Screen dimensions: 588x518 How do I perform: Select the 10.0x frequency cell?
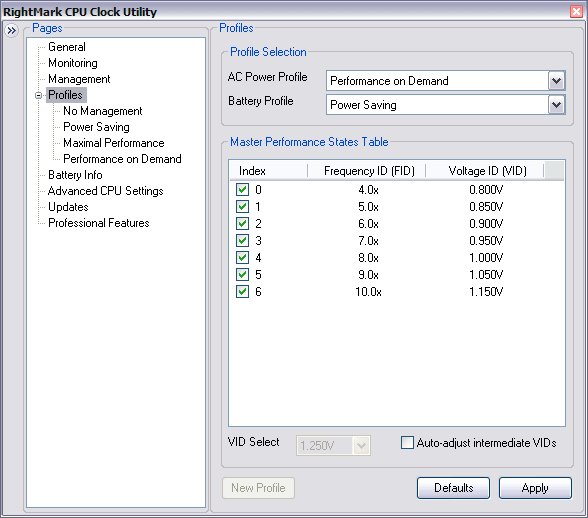(368, 292)
